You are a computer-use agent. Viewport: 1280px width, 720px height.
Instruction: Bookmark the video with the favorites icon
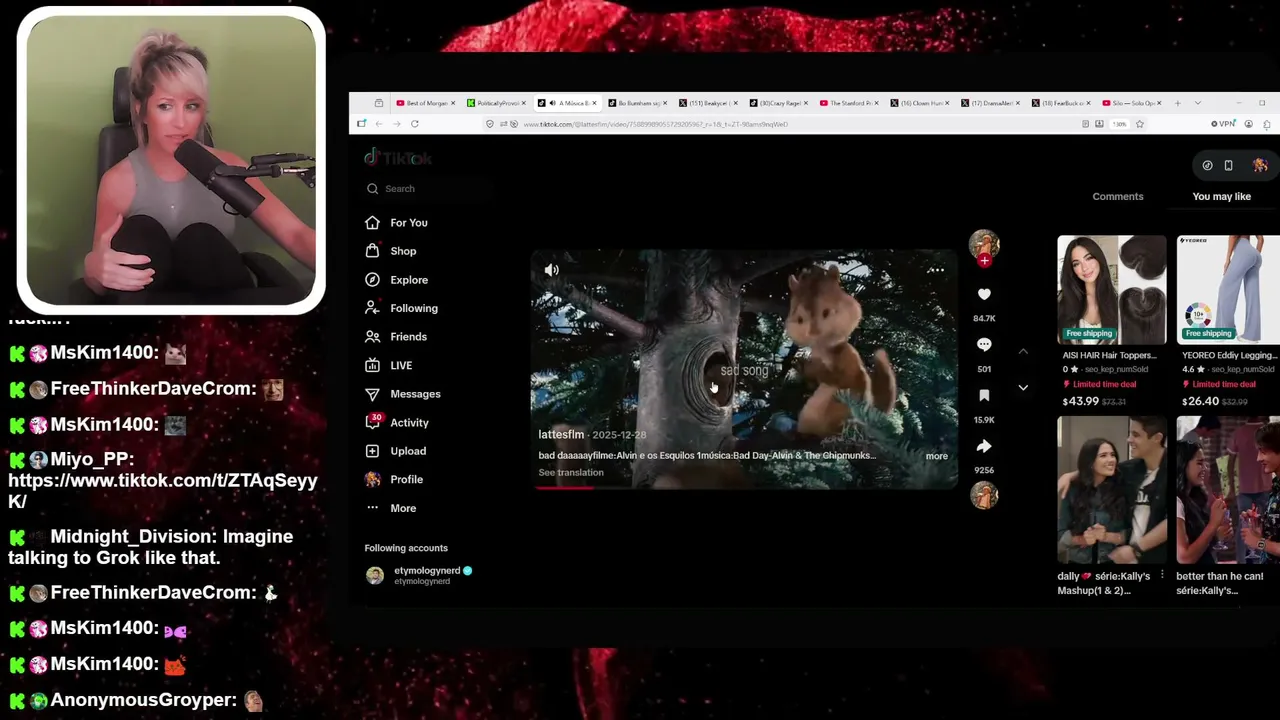(984, 396)
